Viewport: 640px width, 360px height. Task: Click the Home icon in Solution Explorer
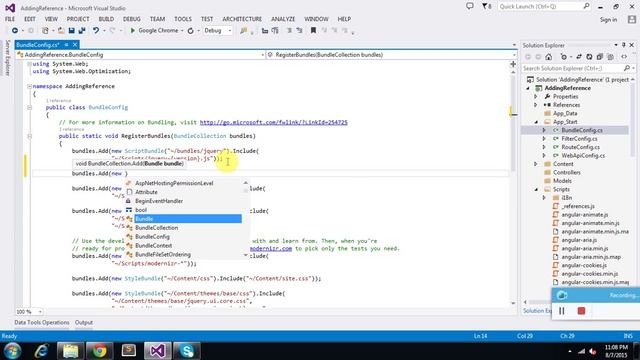(549, 57)
